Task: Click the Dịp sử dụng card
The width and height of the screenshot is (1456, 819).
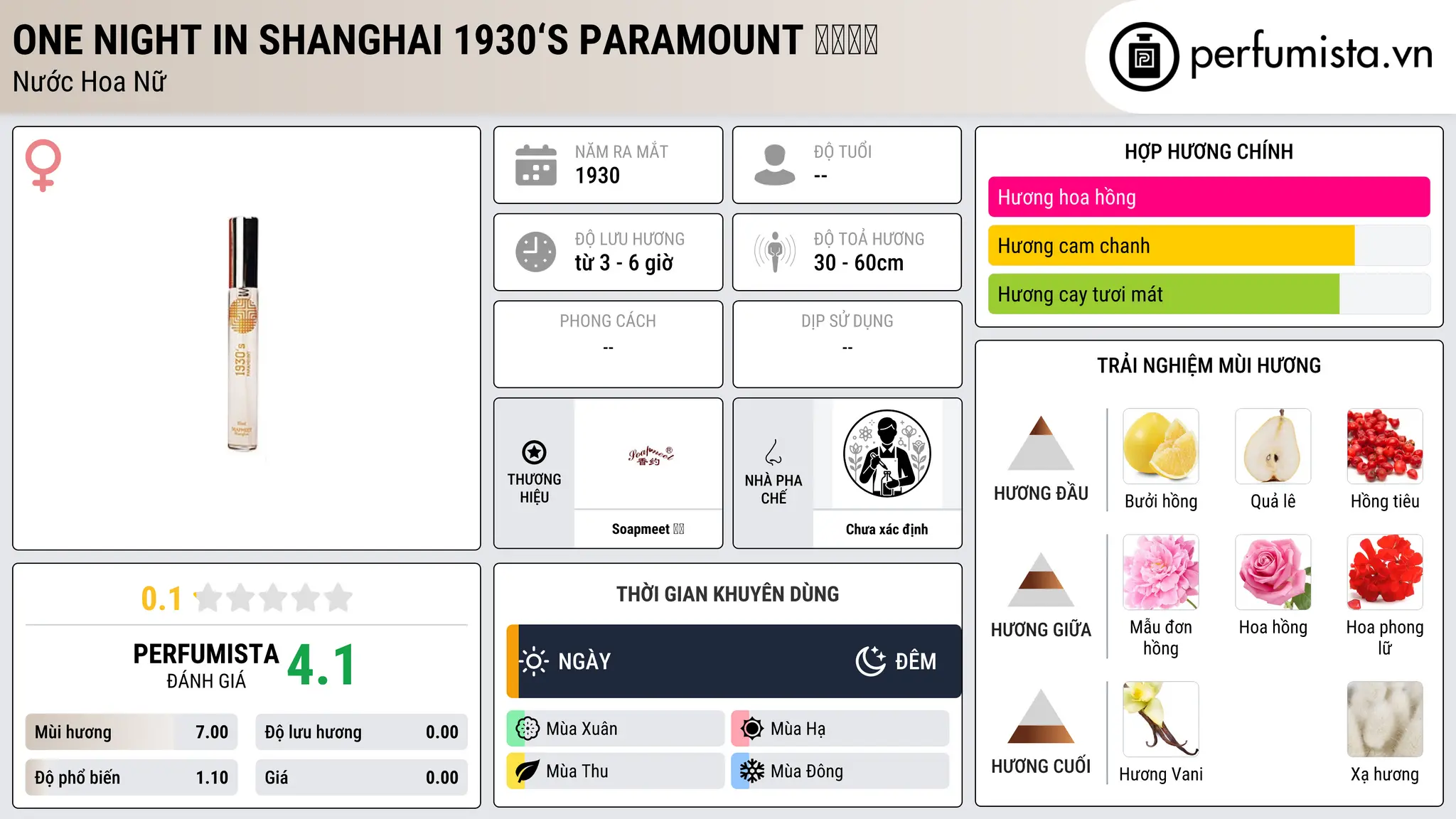Action: (847, 344)
